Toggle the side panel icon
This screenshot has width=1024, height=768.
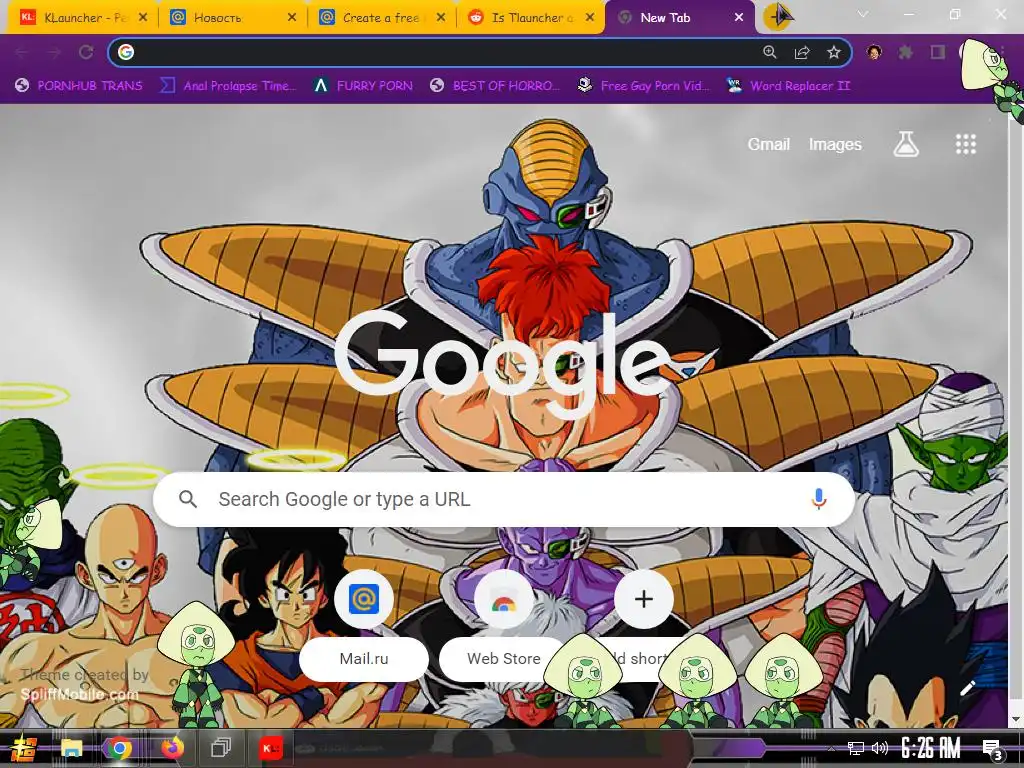[x=938, y=52]
